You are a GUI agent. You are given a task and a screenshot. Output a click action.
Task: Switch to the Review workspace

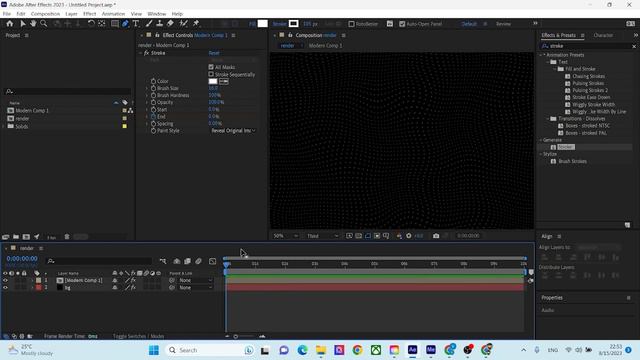(x=503, y=24)
